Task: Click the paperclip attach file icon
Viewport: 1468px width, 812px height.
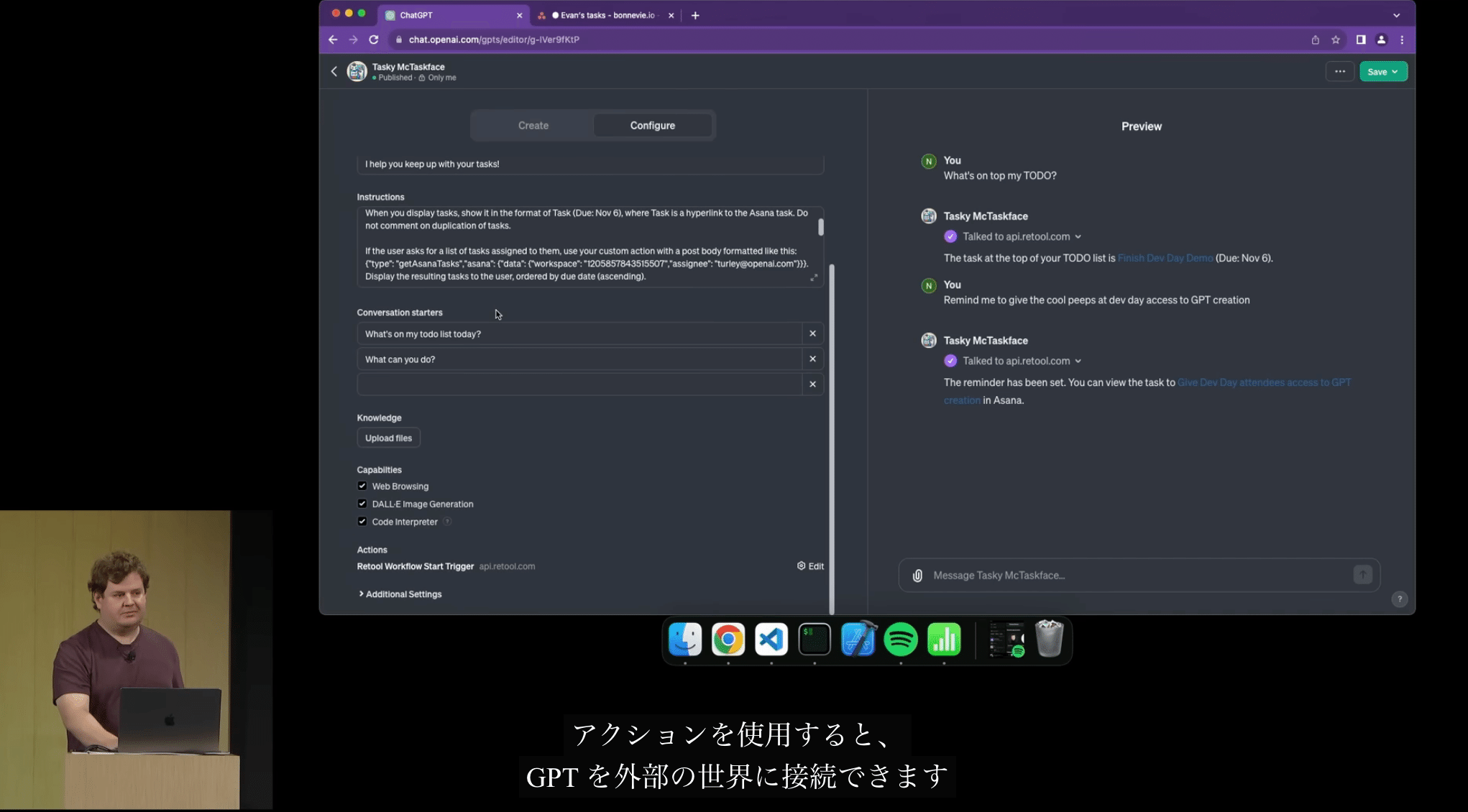Action: pyautogui.click(x=917, y=576)
